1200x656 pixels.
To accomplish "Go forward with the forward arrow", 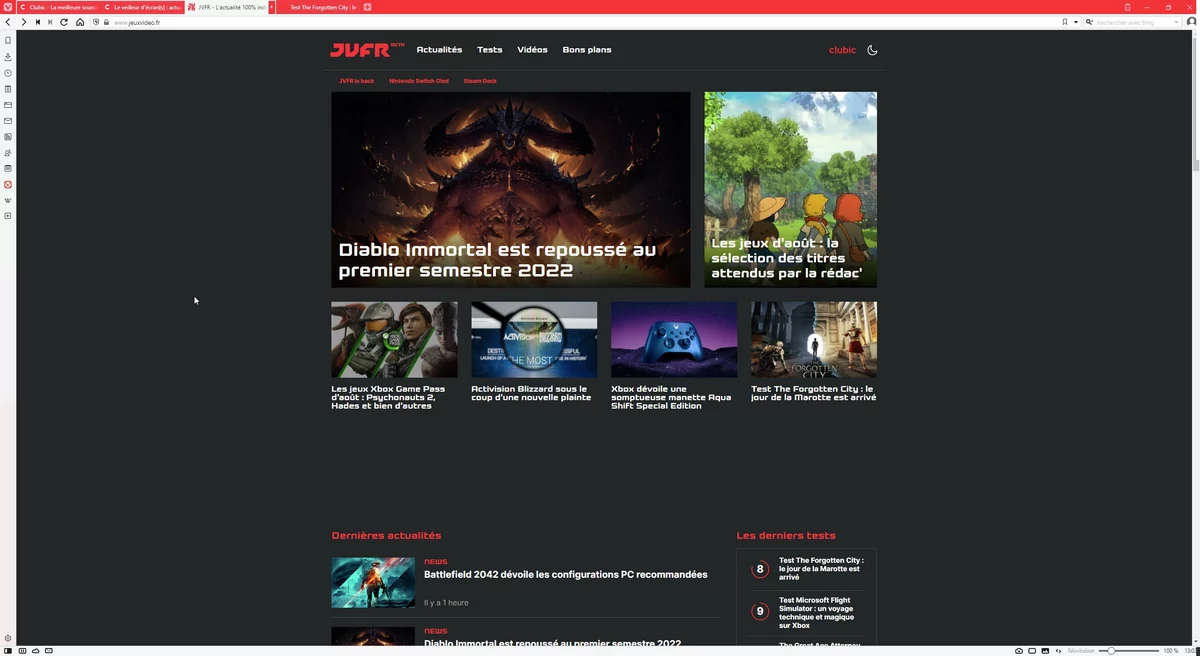I will click(23, 22).
